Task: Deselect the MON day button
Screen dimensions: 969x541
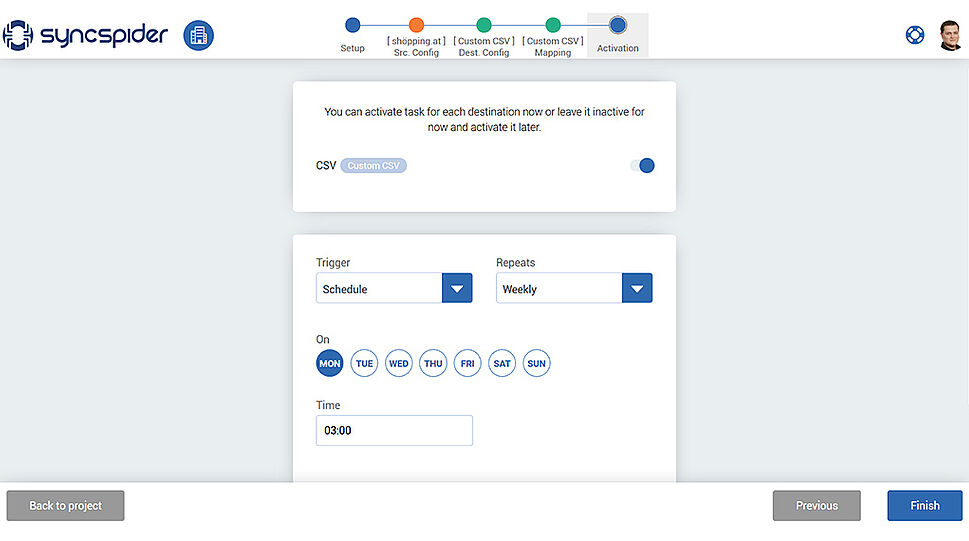Action: [329, 364]
